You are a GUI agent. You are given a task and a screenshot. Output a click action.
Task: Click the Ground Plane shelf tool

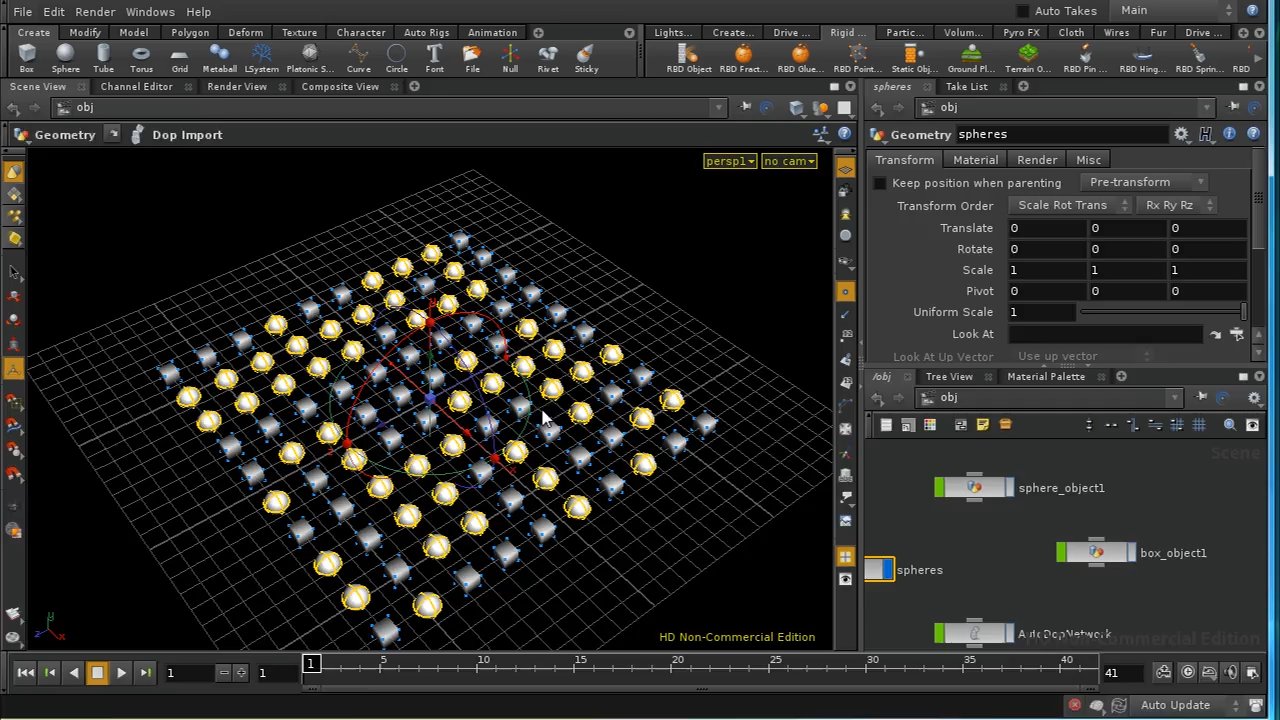pyautogui.click(x=970, y=58)
